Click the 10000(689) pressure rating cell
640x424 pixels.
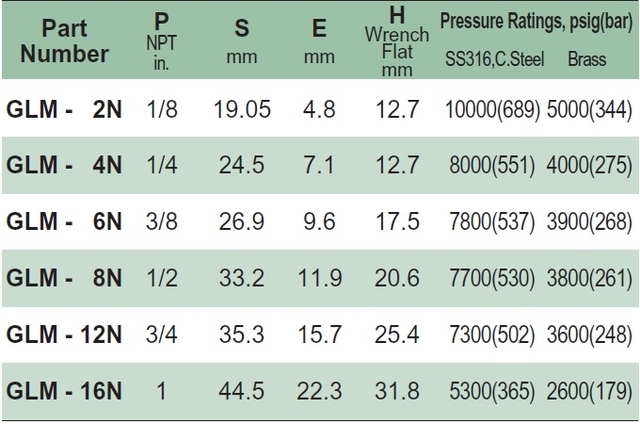tap(492, 110)
